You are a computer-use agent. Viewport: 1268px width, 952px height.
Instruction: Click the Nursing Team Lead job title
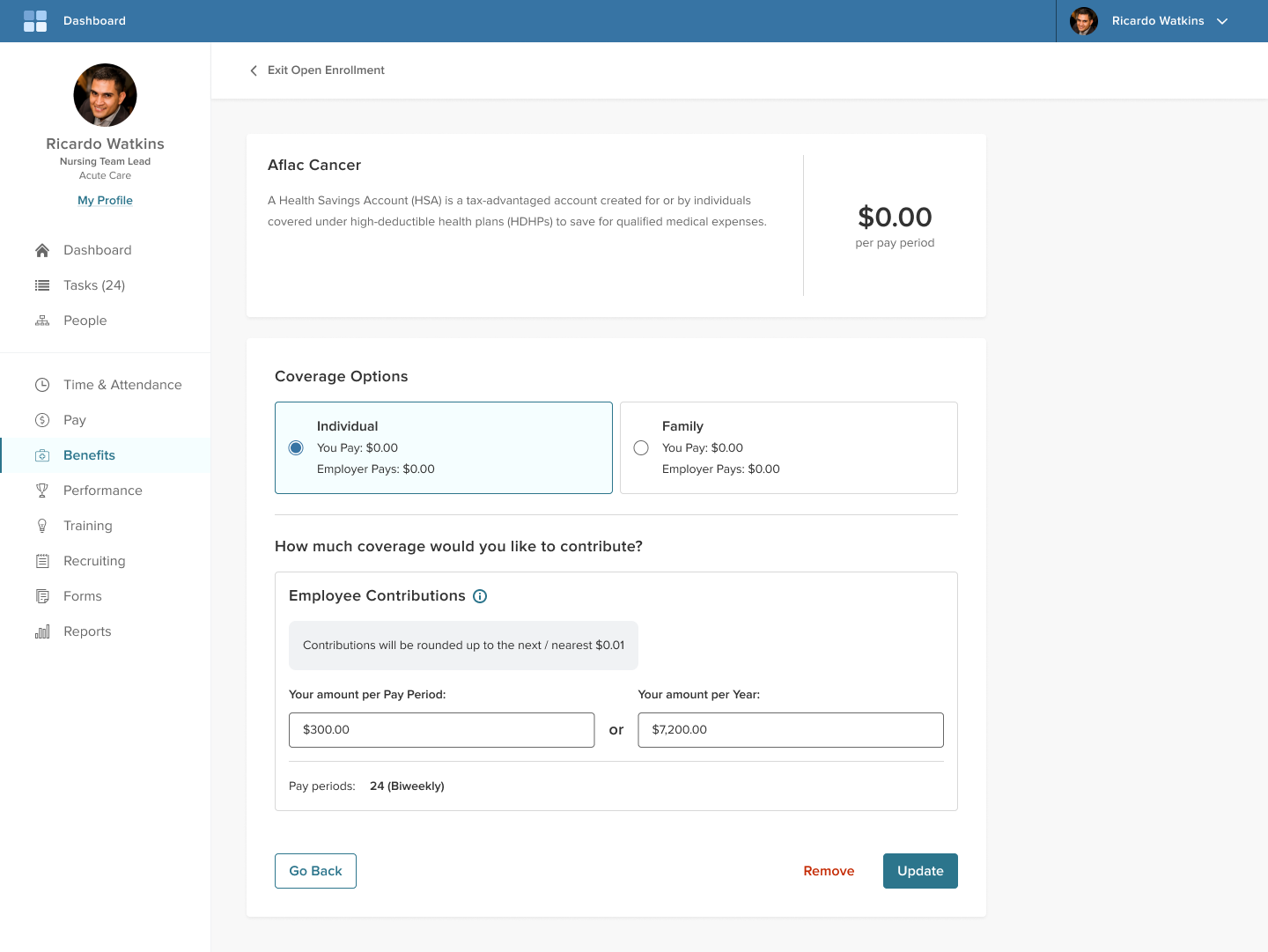pyautogui.click(x=105, y=162)
